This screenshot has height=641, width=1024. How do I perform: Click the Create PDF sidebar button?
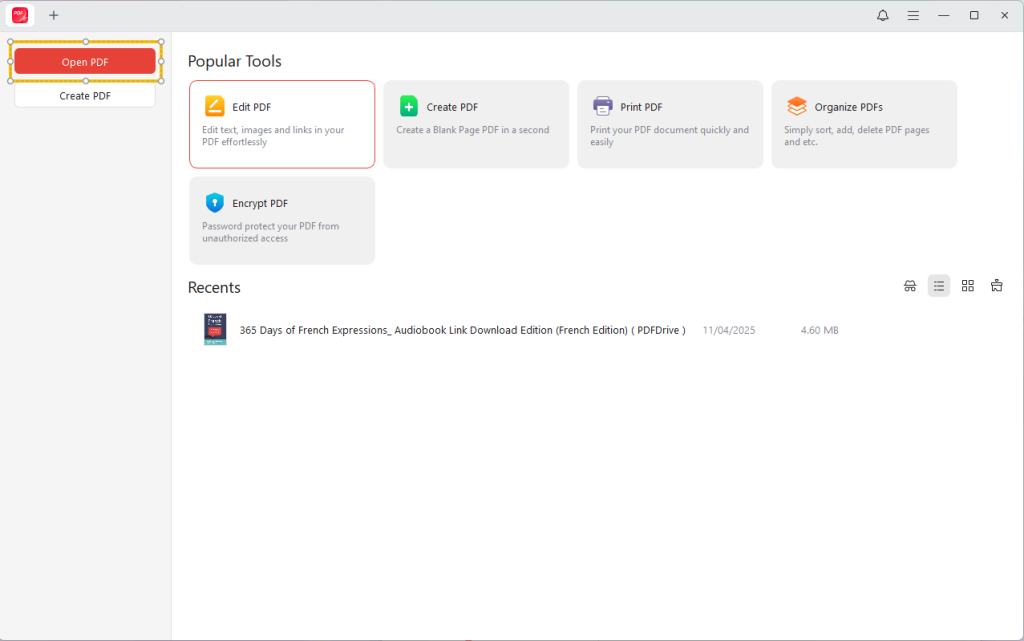[x=85, y=96]
